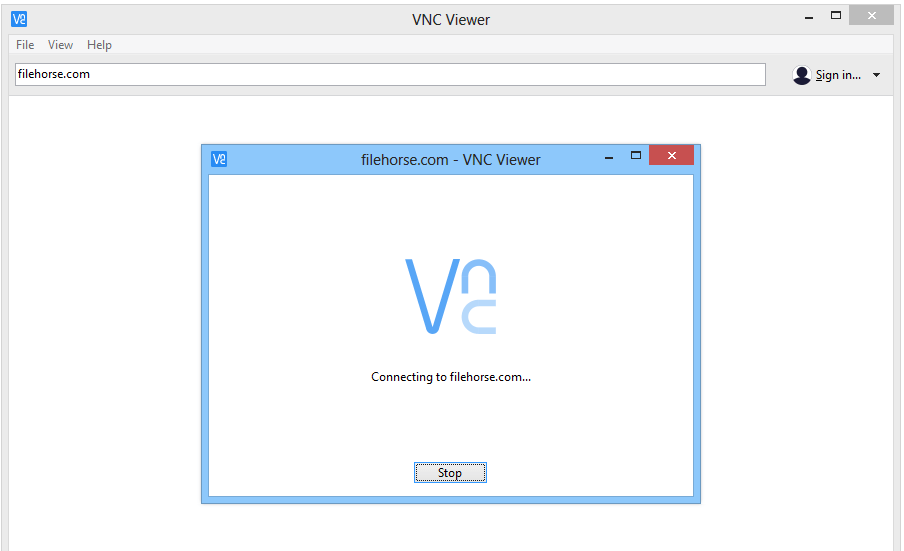Open the File menu

point(25,45)
